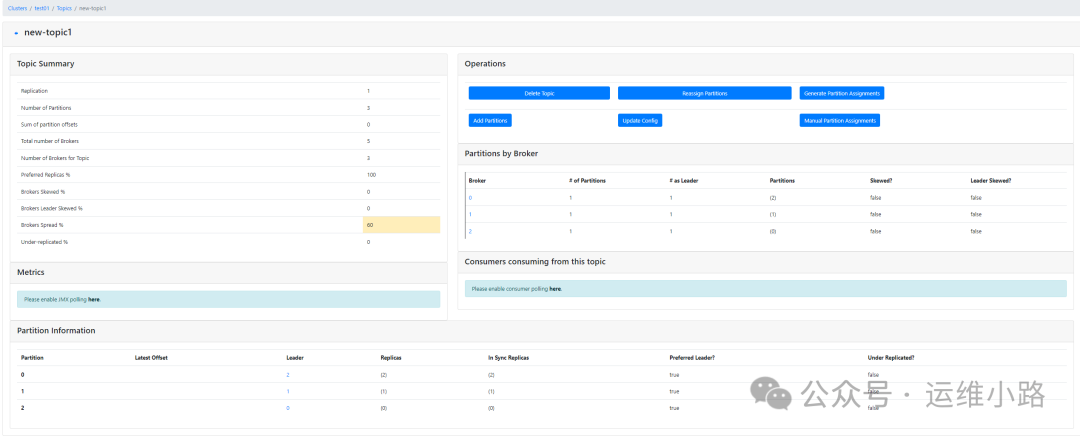Image resolution: width=1080 pixels, height=438 pixels.
Task: Click the Partitions by Broker heading
Action: pos(501,154)
